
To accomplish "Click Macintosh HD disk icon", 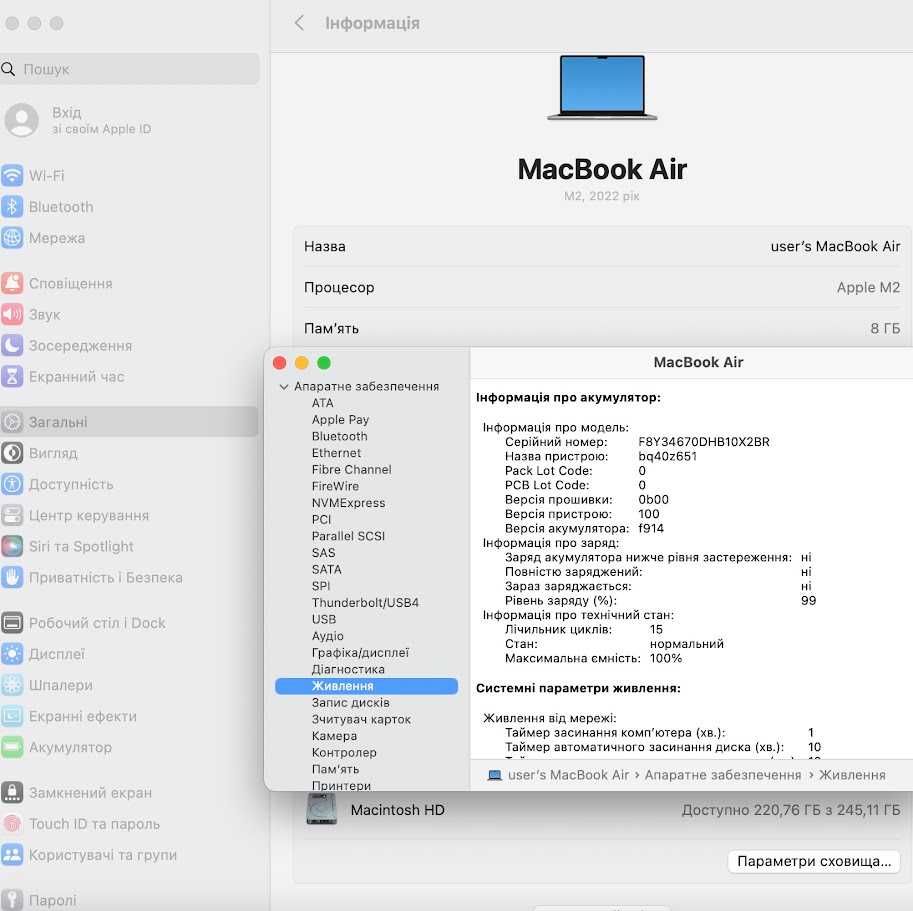I will pyautogui.click(x=321, y=809).
